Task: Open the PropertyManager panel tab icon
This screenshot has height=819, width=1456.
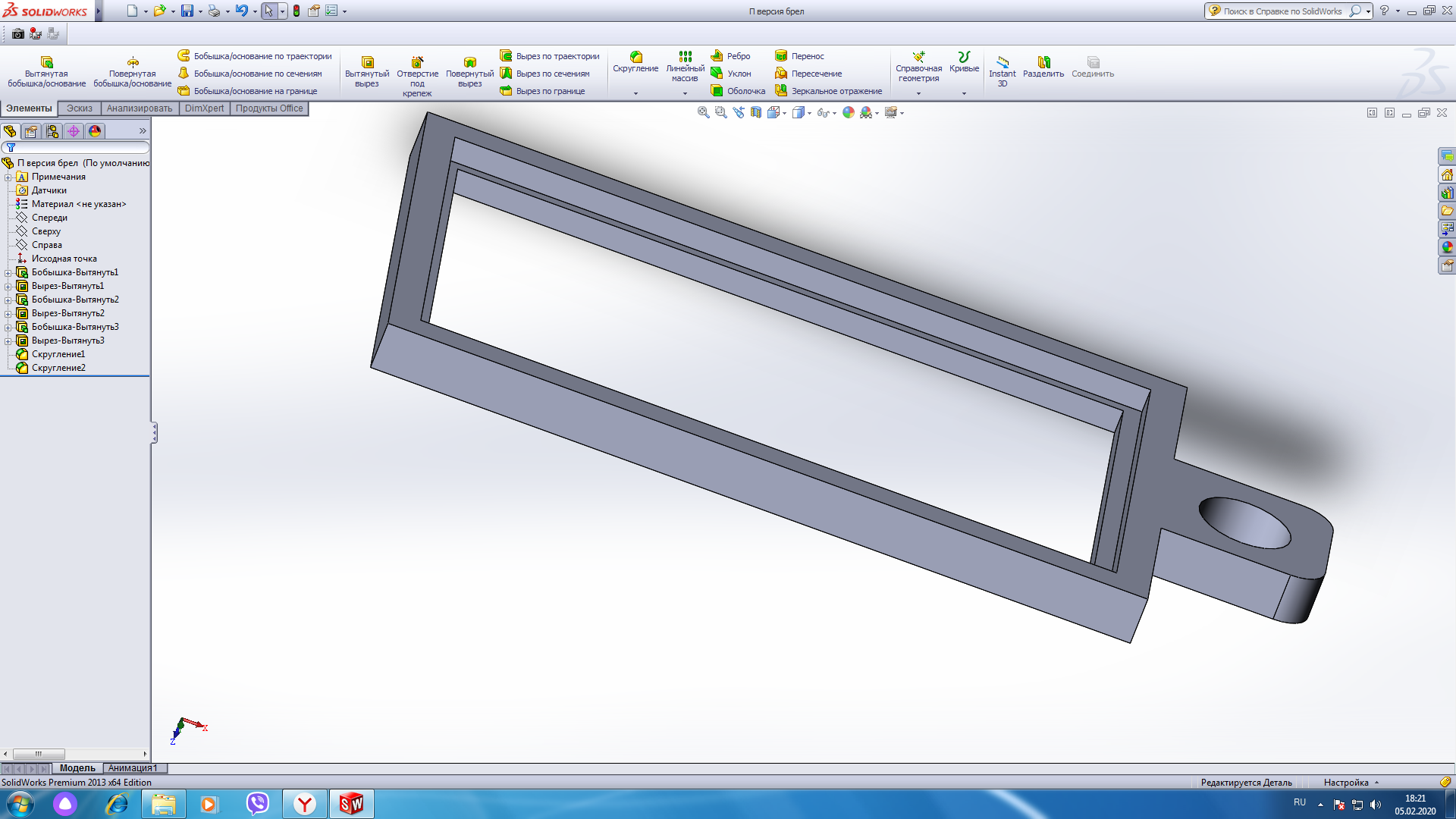Action: coord(31,131)
